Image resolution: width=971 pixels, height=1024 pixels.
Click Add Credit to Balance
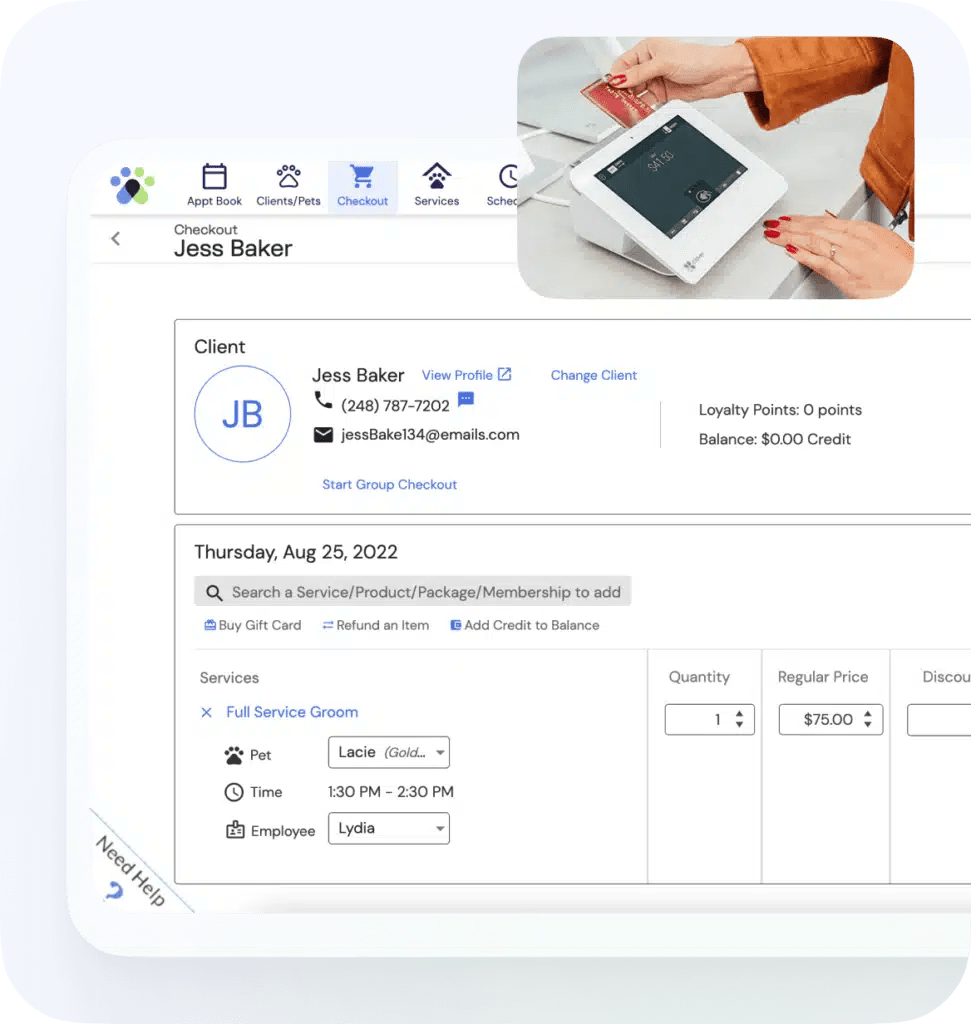click(524, 626)
